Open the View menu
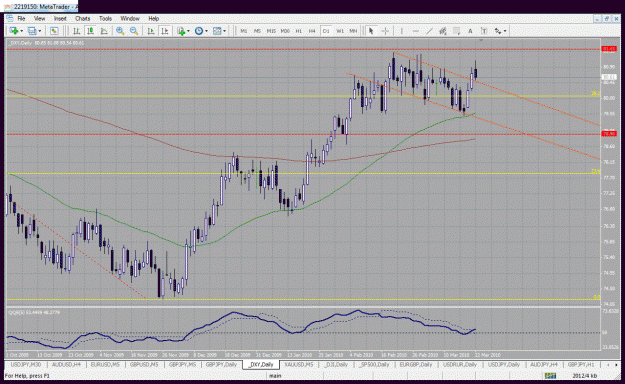This screenshot has width=625, height=384. [x=39, y=18]
